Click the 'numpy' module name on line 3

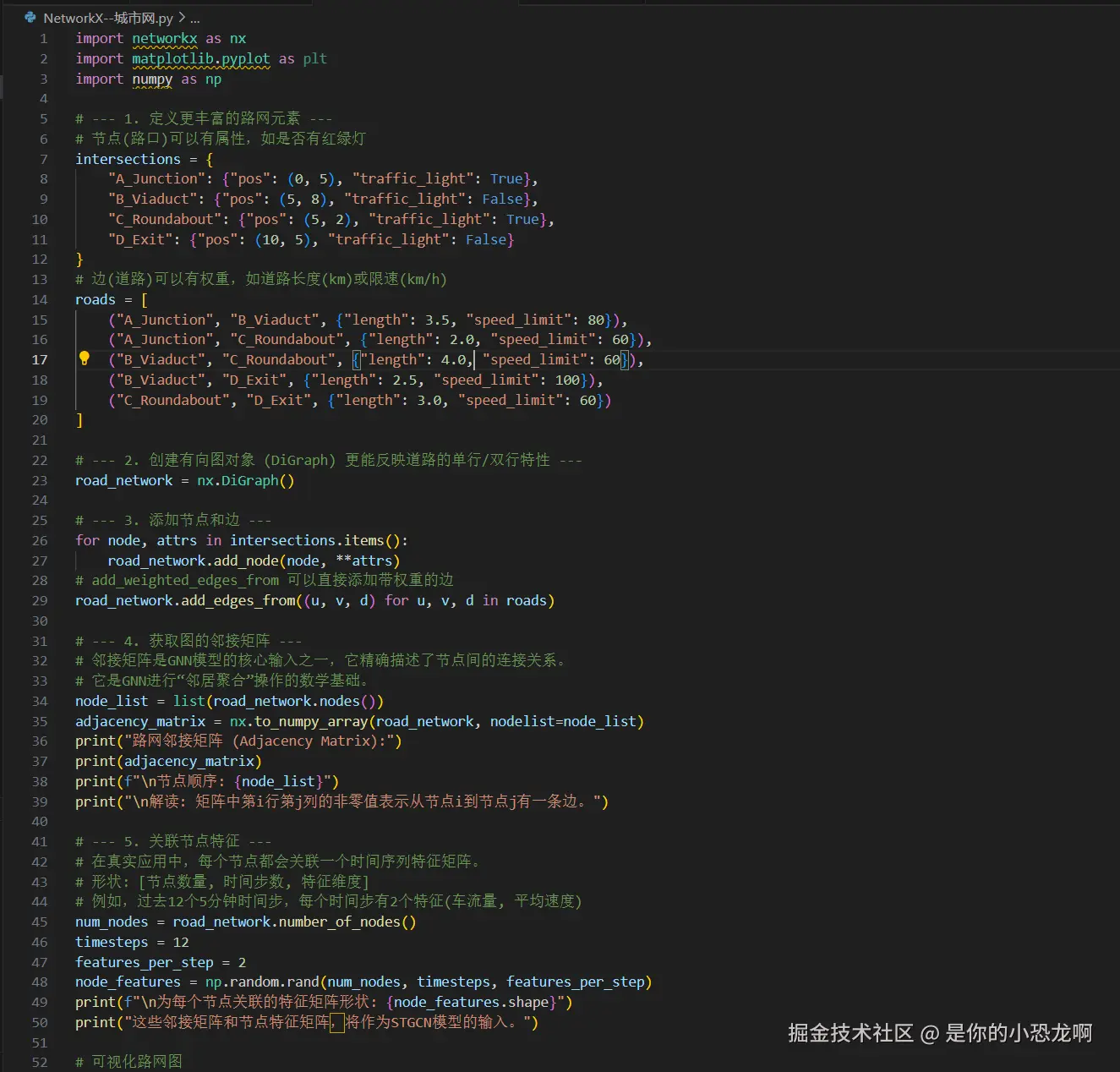point(152,79)
